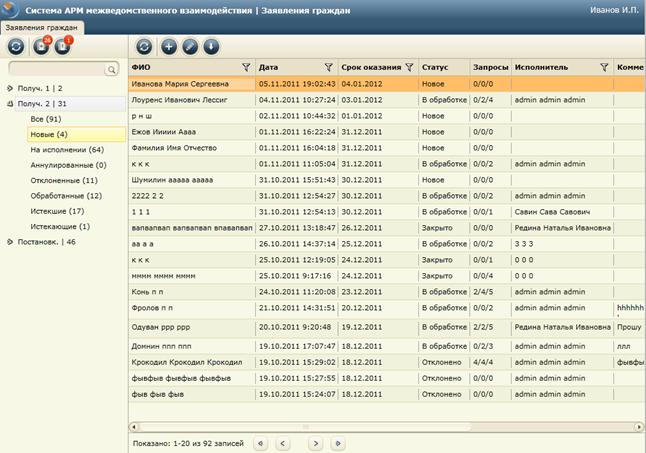Select На исполнении (64) category
The image size is (646, 453).
67,149
